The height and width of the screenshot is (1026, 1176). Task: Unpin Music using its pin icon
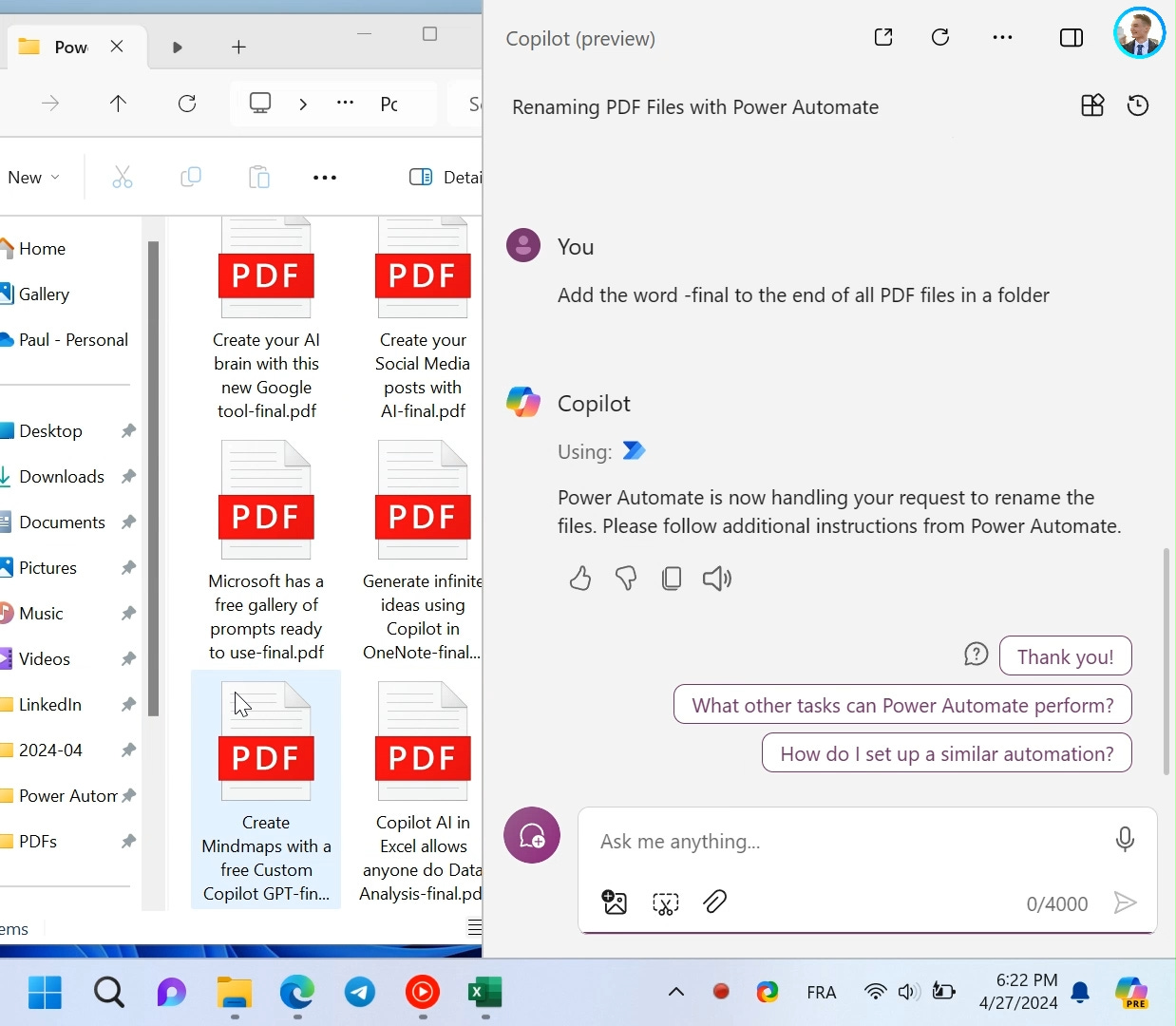(128, 614)
